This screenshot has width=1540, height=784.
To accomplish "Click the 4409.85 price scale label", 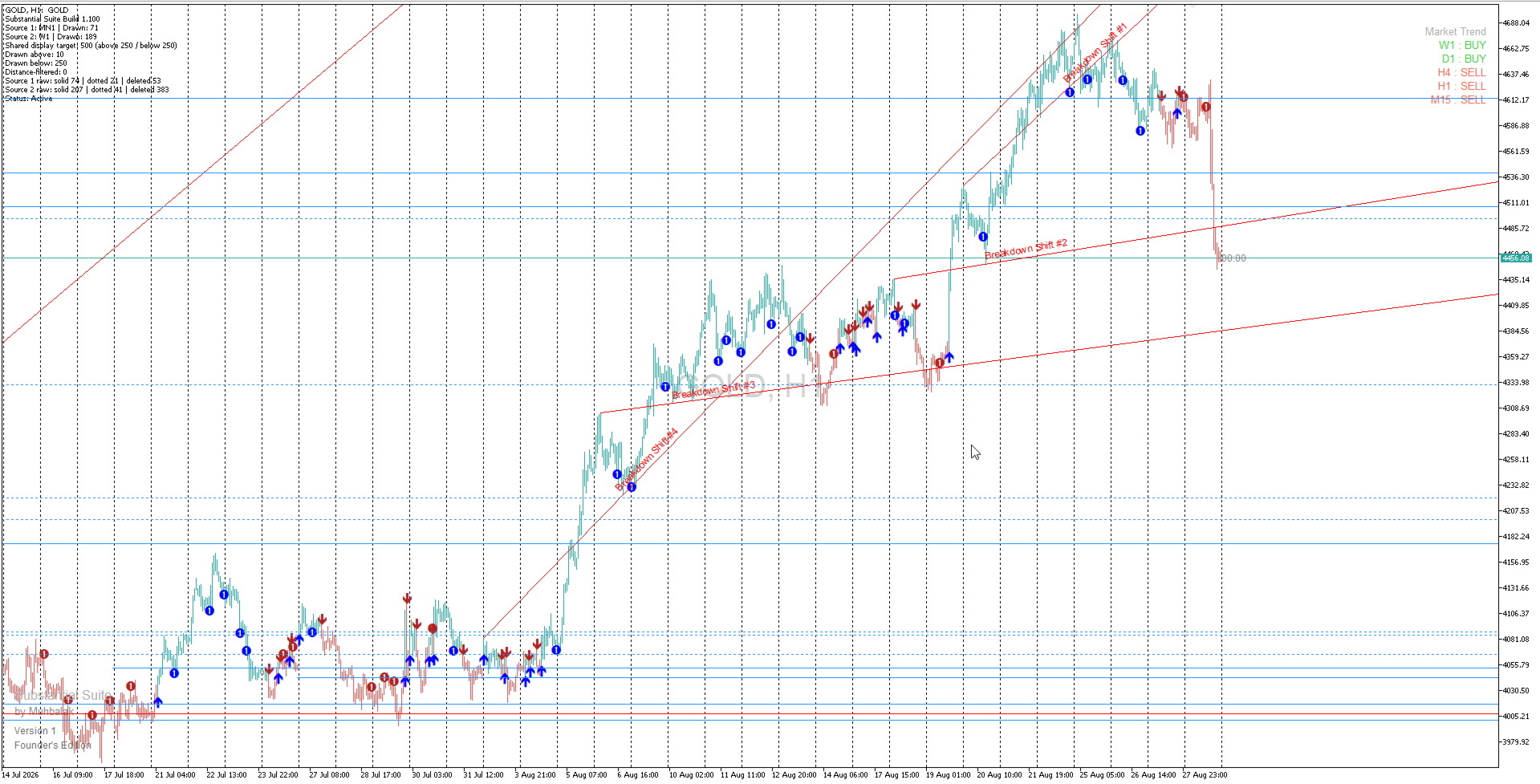I will click(x=1516, y=306).
